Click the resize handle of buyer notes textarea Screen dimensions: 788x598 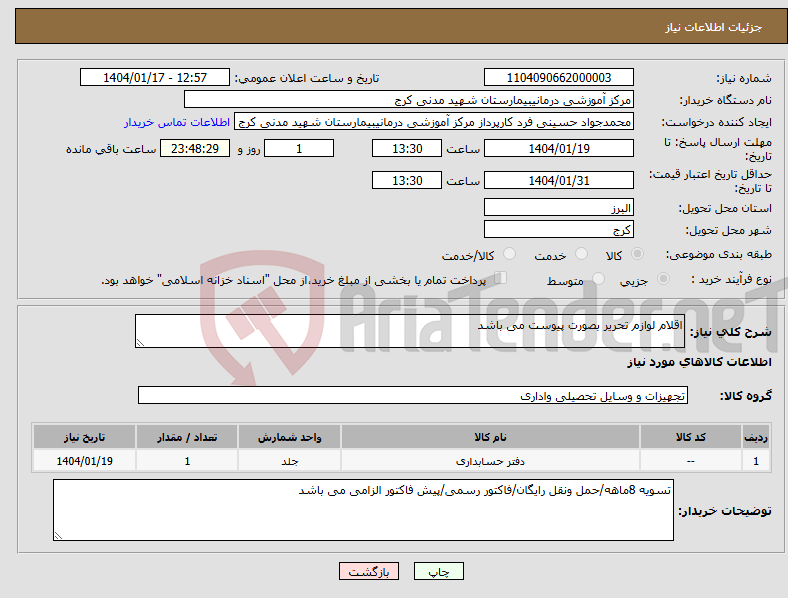click(58, 536)
